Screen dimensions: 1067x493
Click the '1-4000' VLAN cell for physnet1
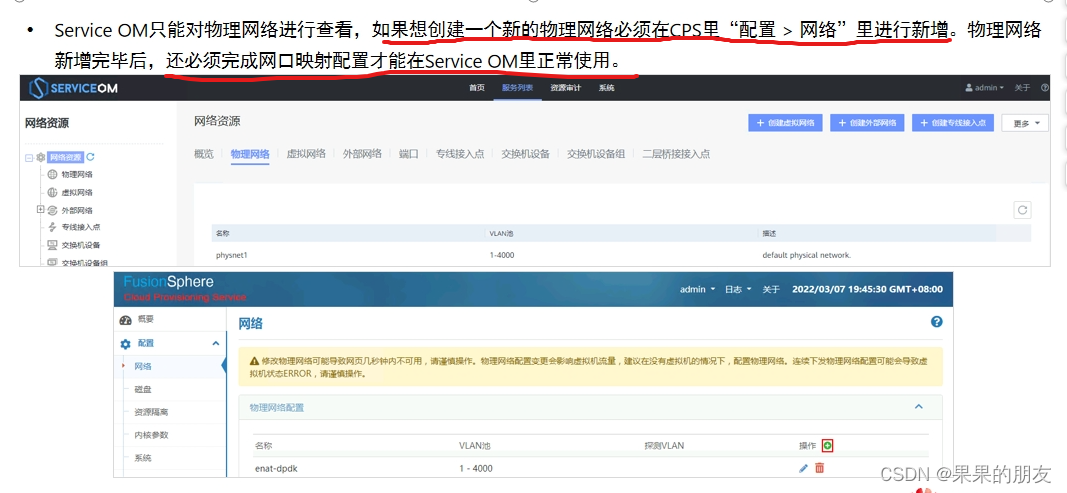(501, 255)
